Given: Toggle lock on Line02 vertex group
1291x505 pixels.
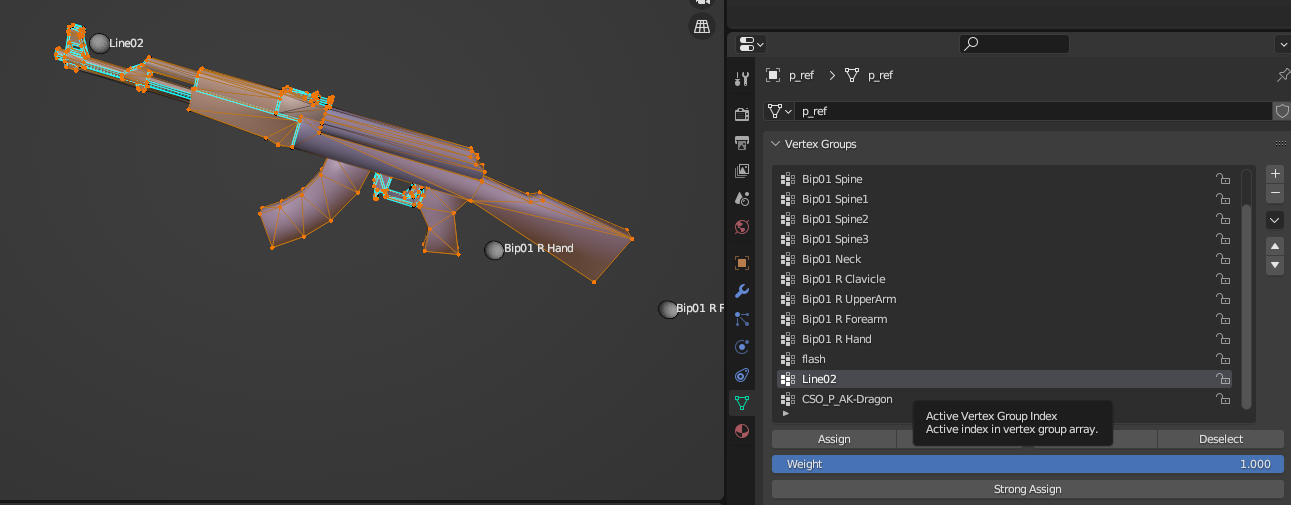Looking at the screenshot, I should click(1222, 379).
